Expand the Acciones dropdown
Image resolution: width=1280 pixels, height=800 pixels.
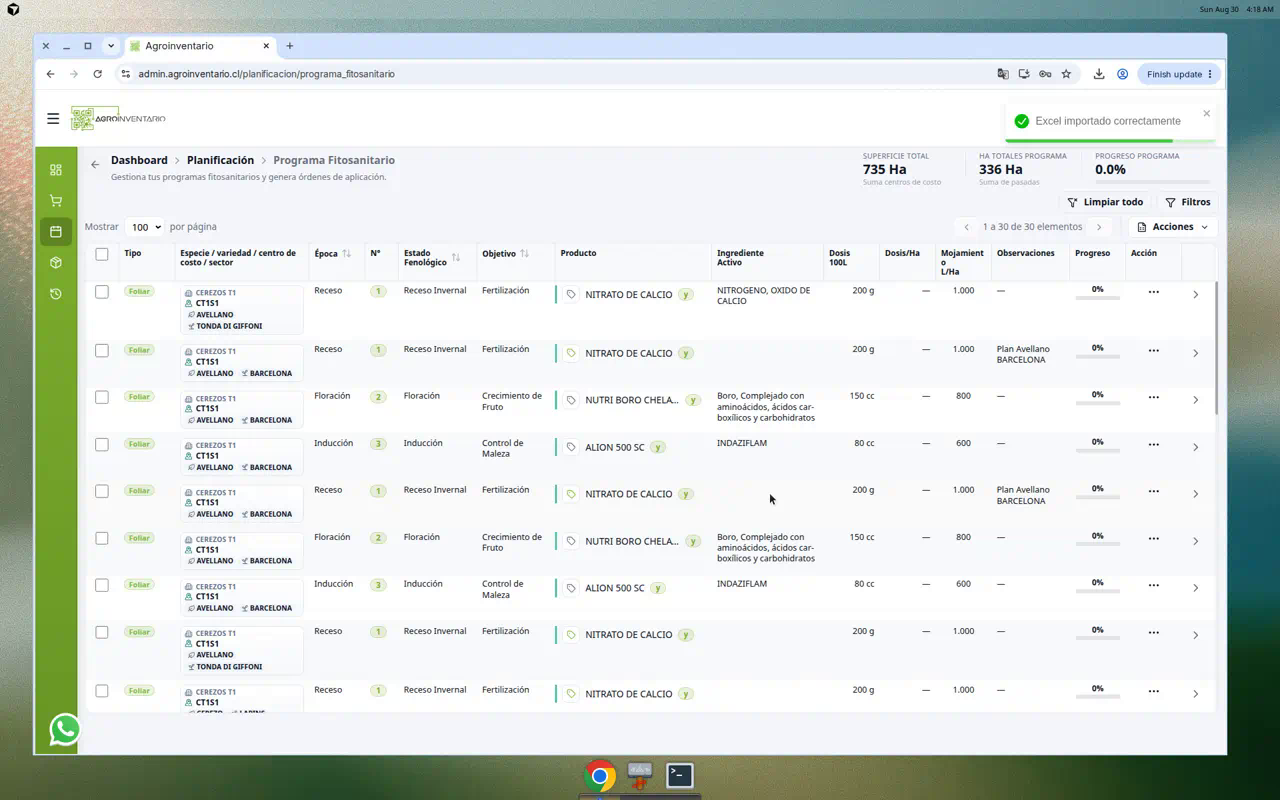pos(1173,227)
